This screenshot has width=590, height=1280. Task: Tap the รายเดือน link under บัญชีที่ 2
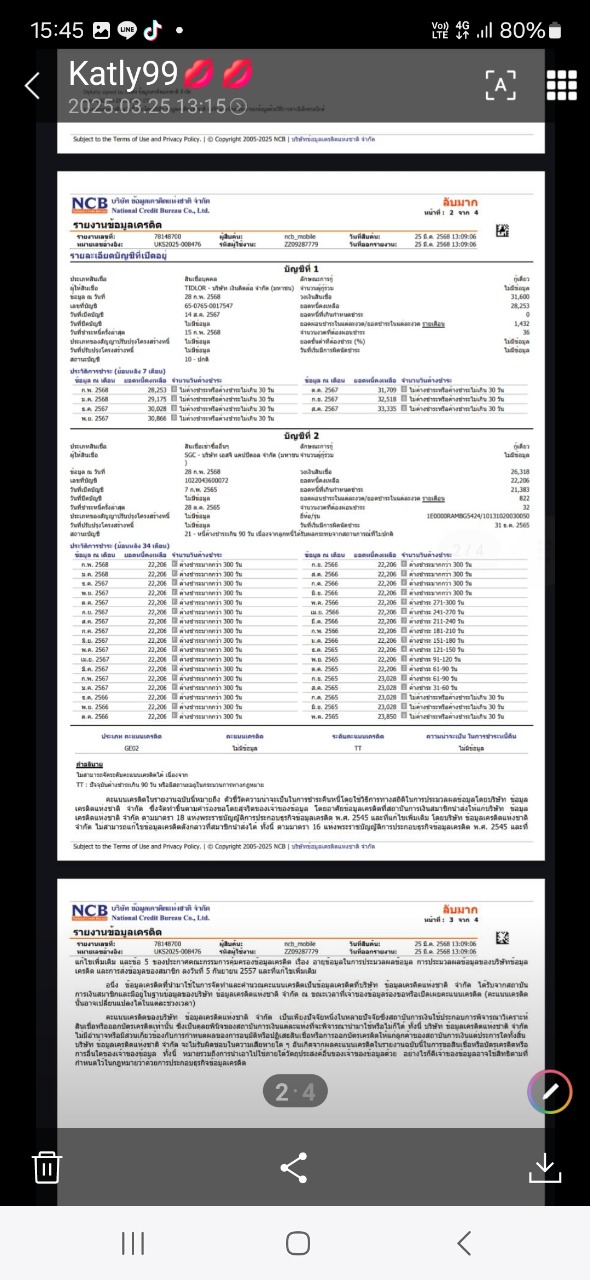432,497
